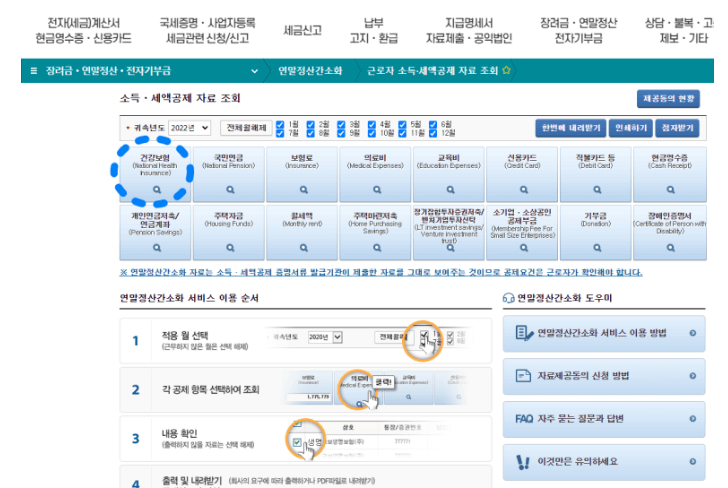Click the 연말정산간소화 notice link
Image resolution: width=728 pixels, height=488 pixels.
pos(381,272)
